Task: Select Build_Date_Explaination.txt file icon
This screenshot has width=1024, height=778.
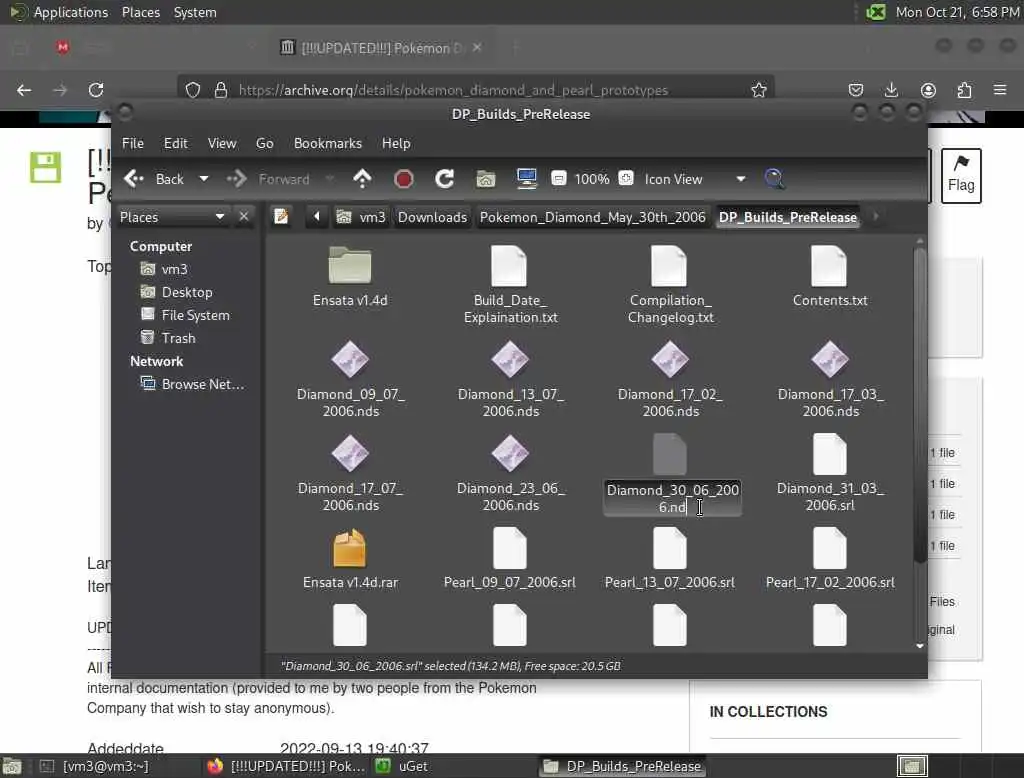Action: click(510, 266)
